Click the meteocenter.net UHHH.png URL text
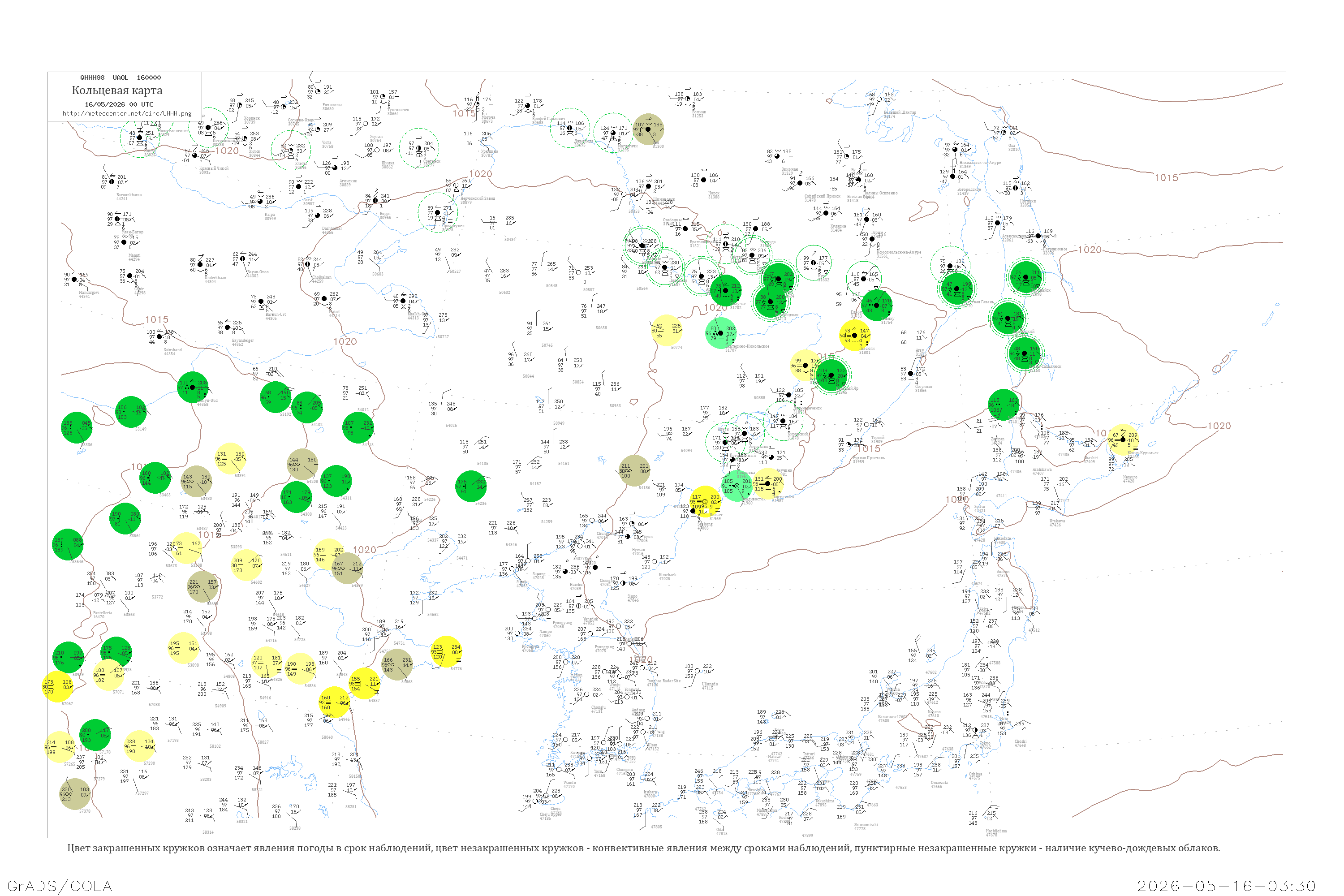 point(127,113)
